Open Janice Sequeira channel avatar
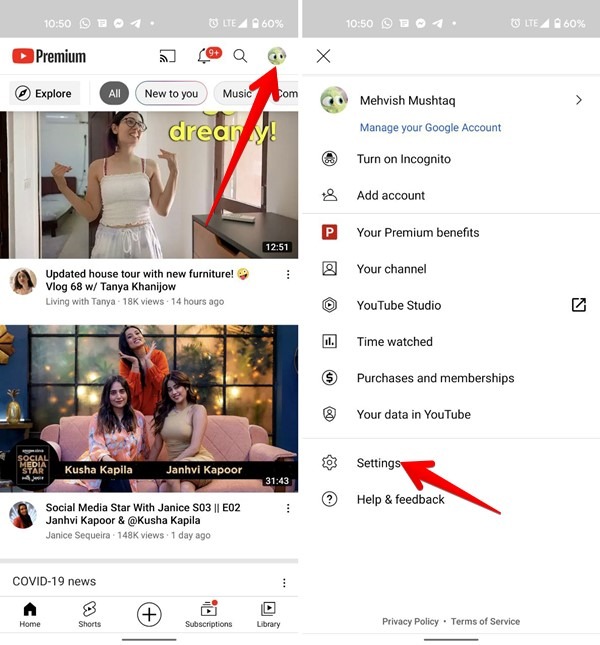Viewport: 600px width, 645px height. coord(23,515)
